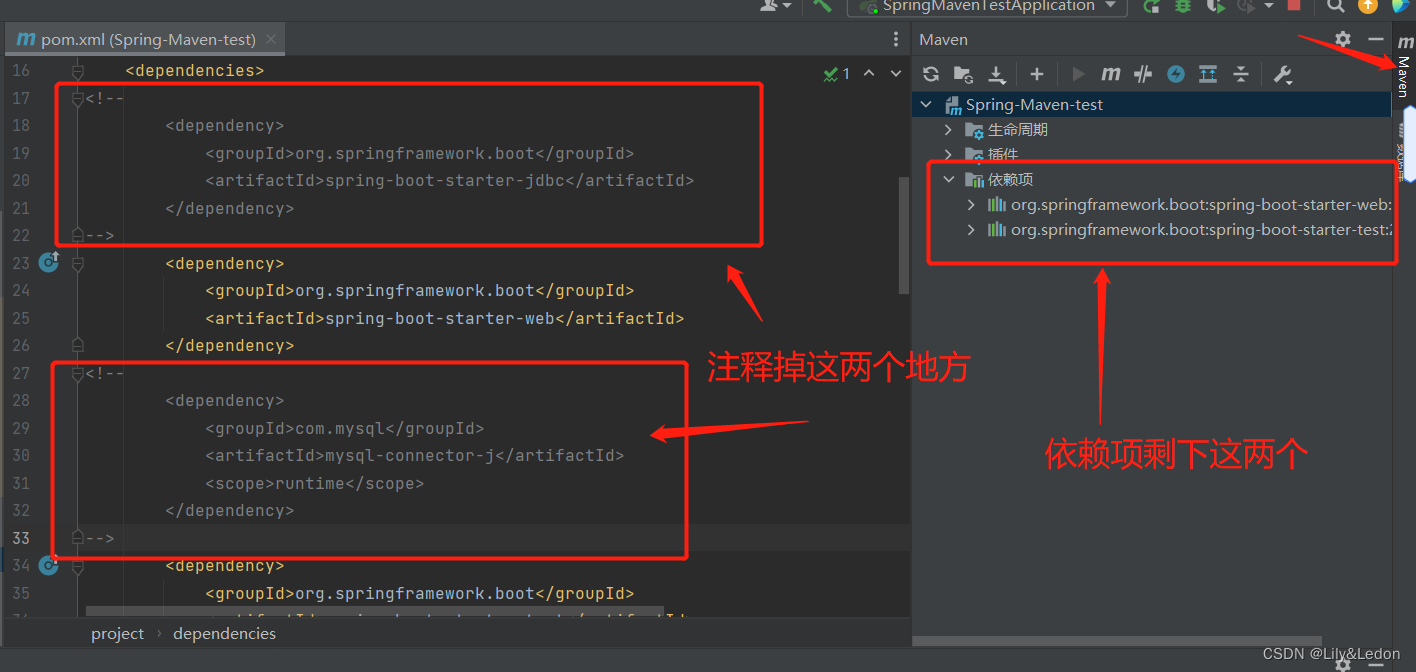Collapse all nodes in the Maven tree
This screenshot has width=1416, height=672.
tap(1241, 73)
